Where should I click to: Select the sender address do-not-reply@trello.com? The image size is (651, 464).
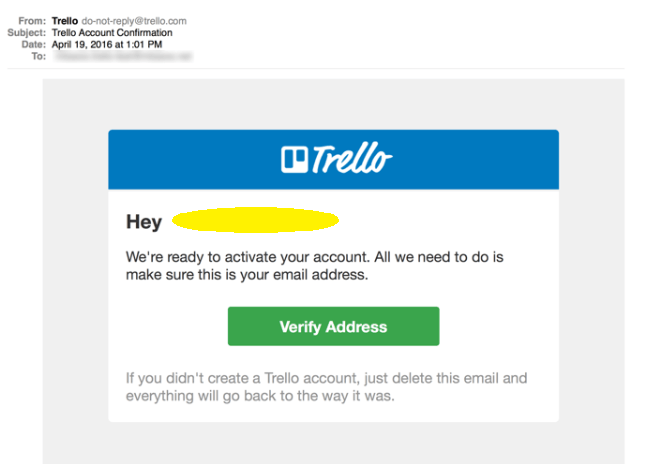[134, 21]
